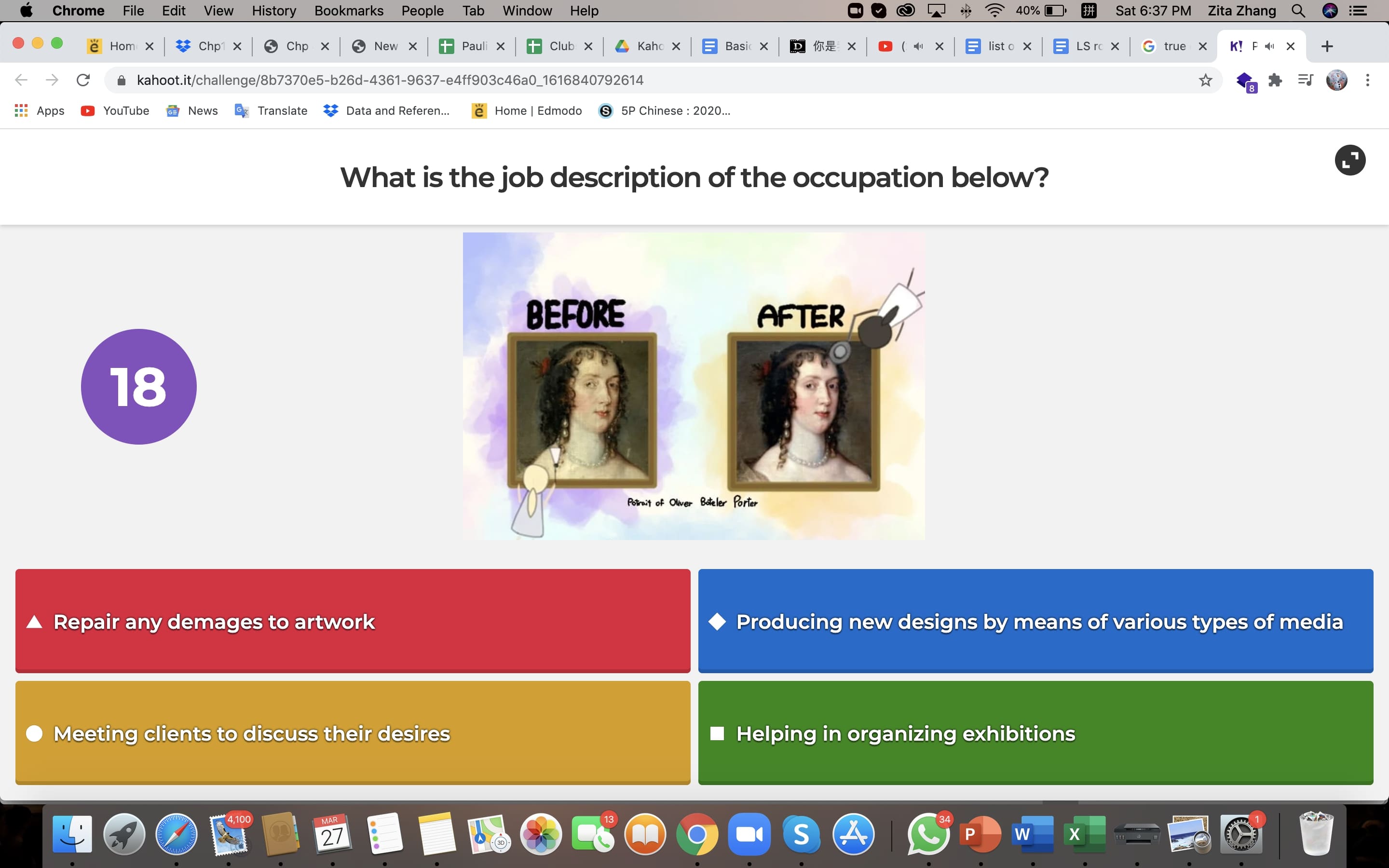
Task: Open System Preferences from the Dock
Action: tap(1240, 834)
